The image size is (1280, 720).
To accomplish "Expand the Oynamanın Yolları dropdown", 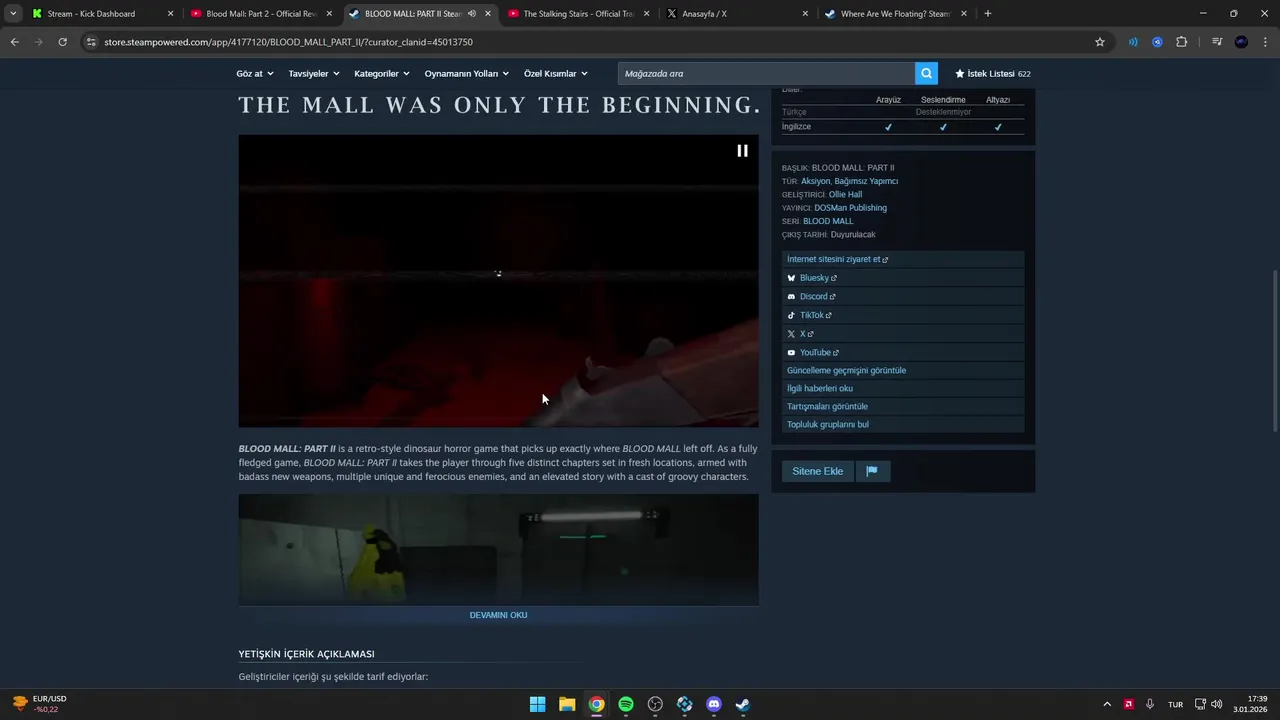I will (x=466, y=74).
